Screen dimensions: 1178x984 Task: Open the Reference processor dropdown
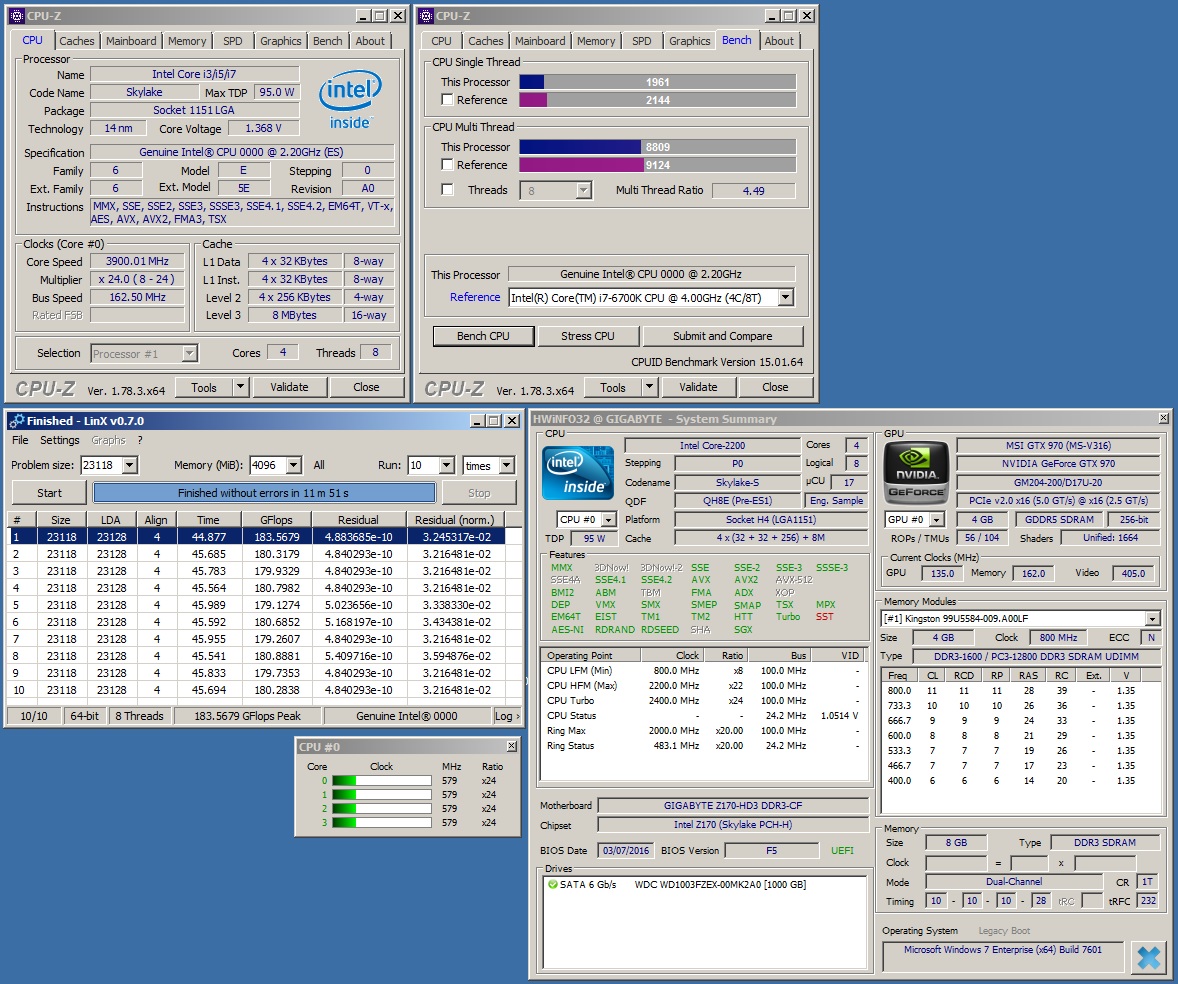point(785,297)
